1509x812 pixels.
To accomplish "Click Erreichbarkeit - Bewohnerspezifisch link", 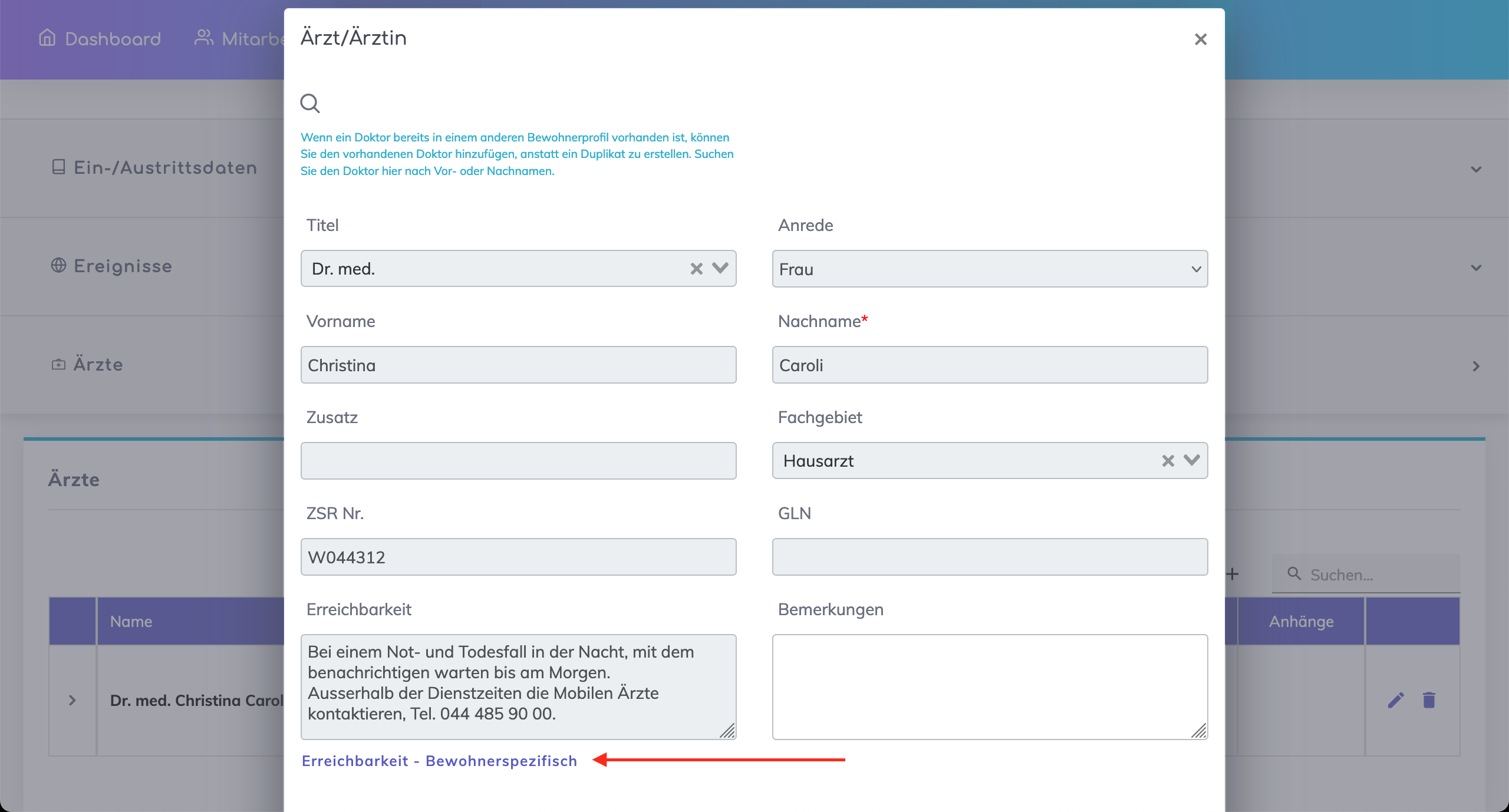I will tap(439, 761).
